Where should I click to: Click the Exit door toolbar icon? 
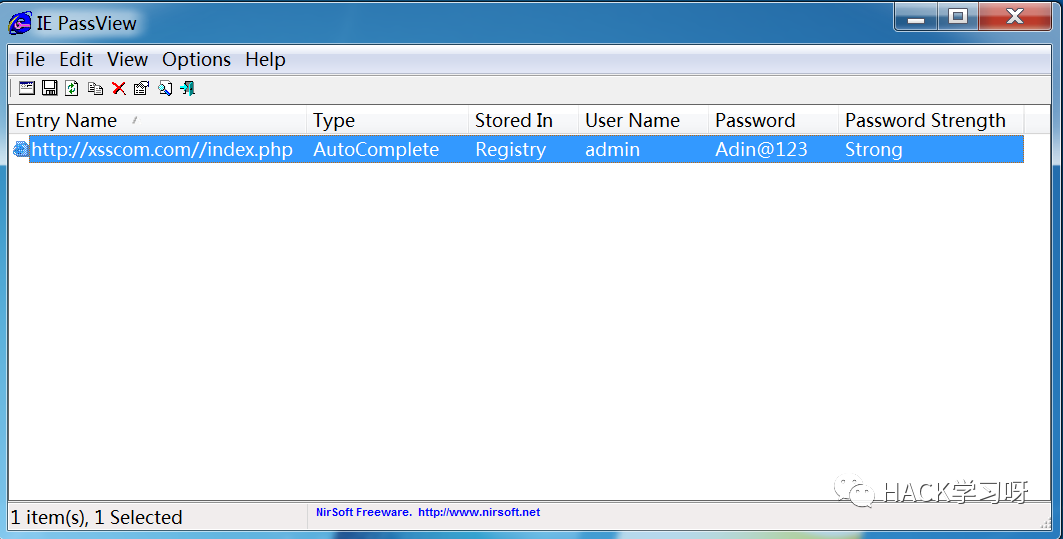pyautogui.click(x=188, y=88)
